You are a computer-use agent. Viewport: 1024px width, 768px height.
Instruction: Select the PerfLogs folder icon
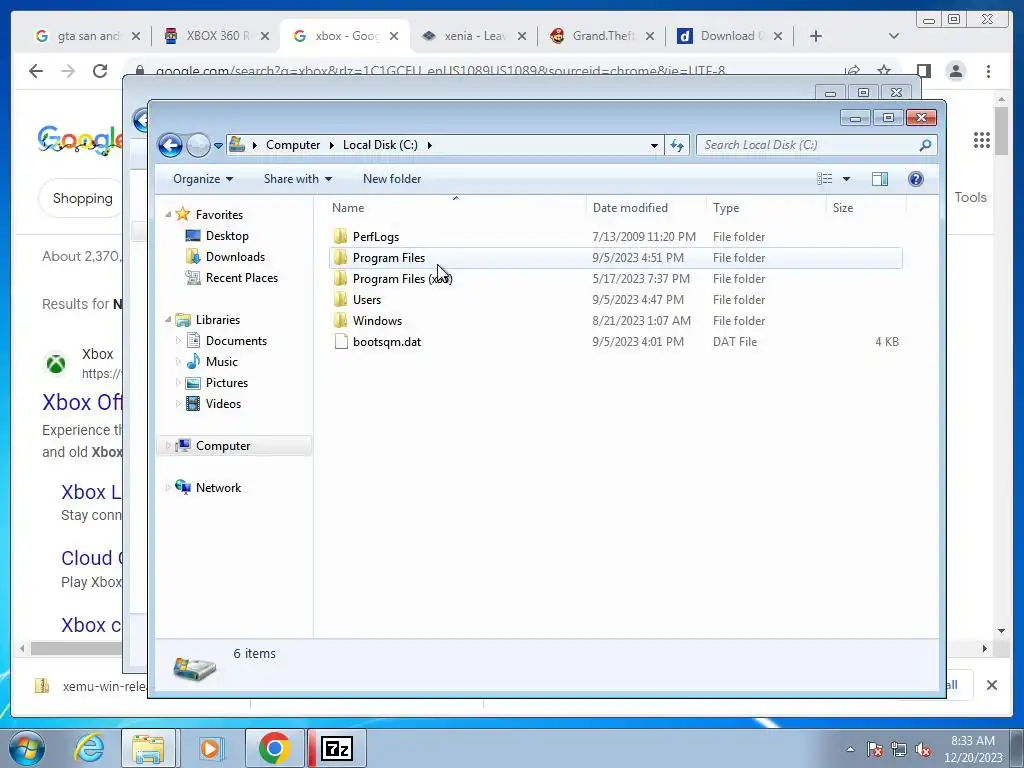[x=340, y=236]
